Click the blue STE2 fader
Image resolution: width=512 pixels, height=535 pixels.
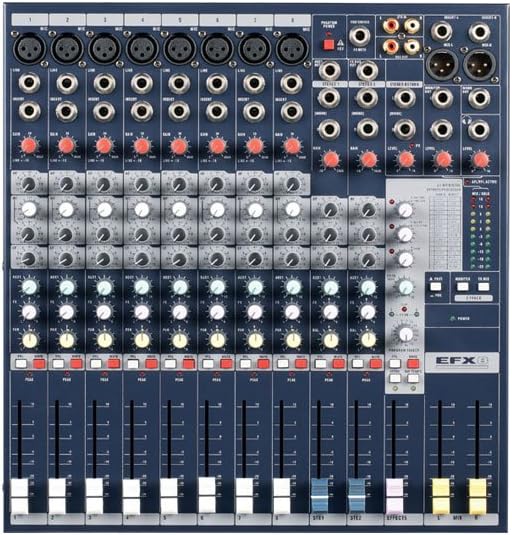click(357, 496)
